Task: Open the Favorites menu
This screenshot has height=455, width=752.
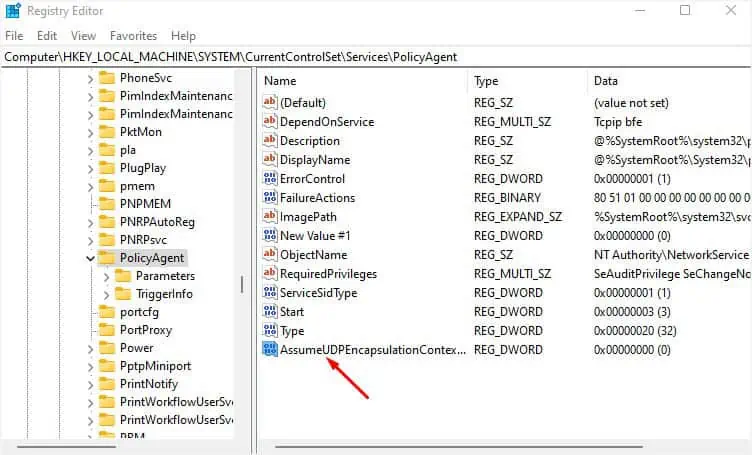Action: (x=133, y=35)
